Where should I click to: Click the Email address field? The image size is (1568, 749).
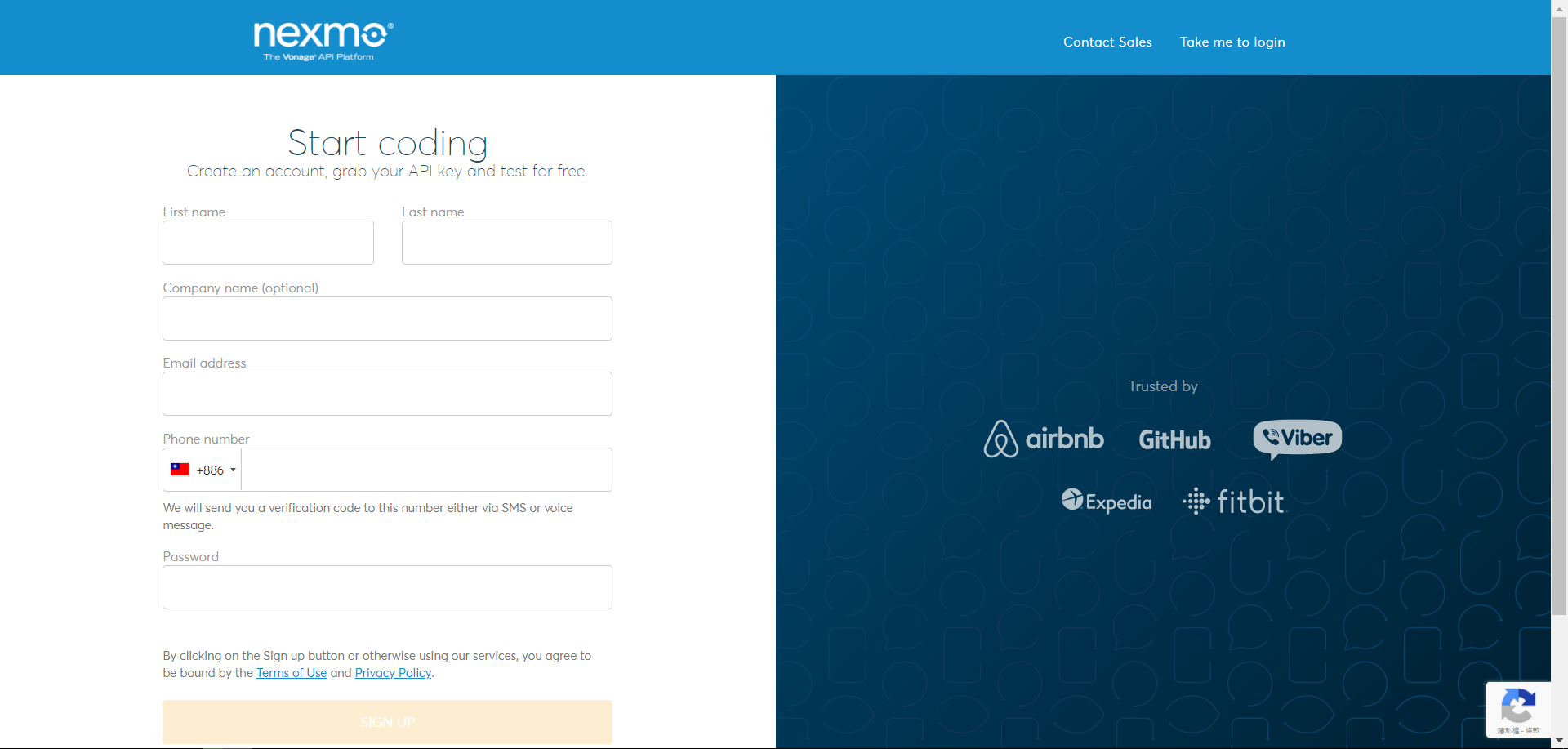(387, 394)
